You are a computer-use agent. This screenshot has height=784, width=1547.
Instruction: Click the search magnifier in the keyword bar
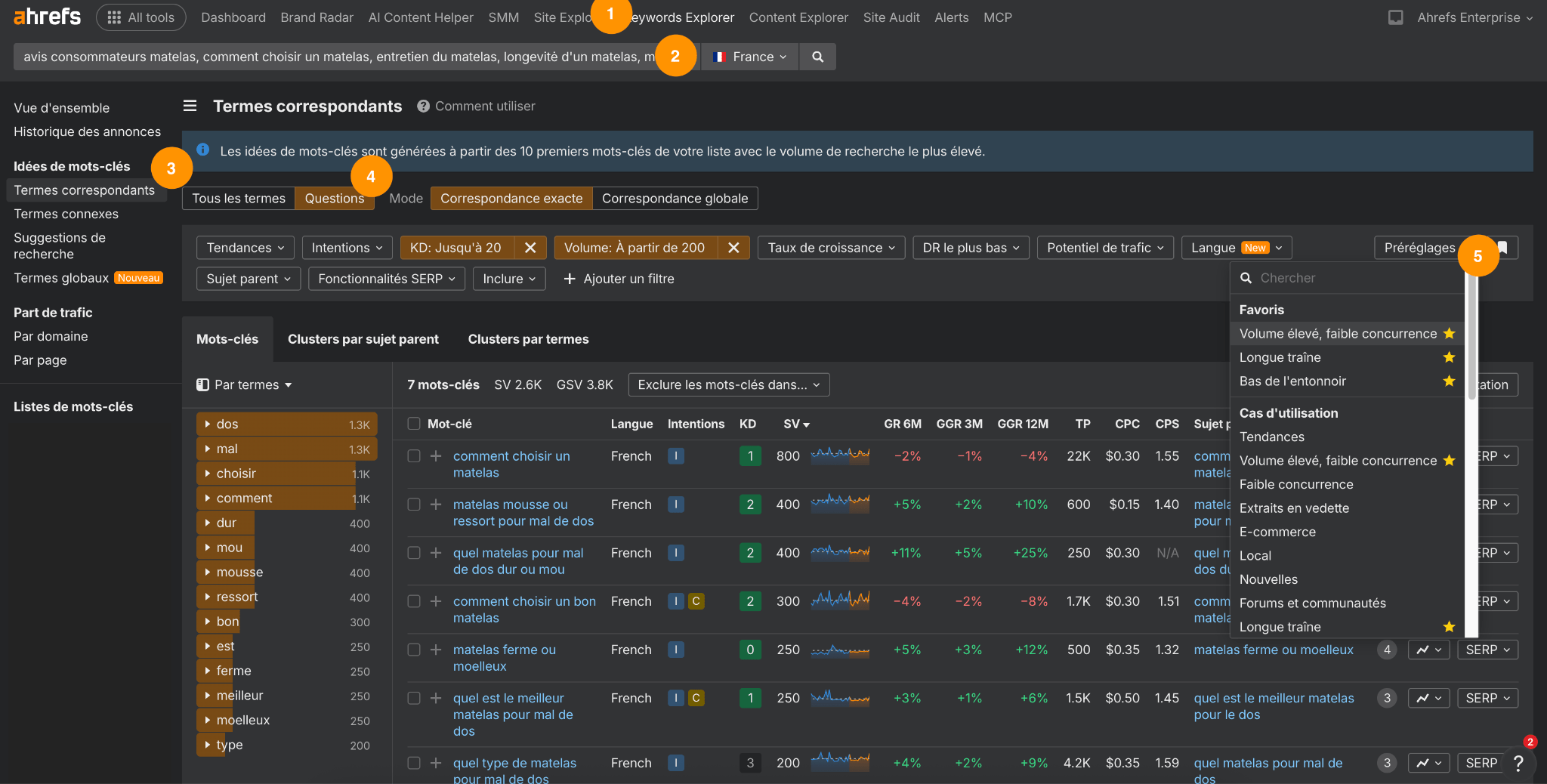click(x=817, y=57)
